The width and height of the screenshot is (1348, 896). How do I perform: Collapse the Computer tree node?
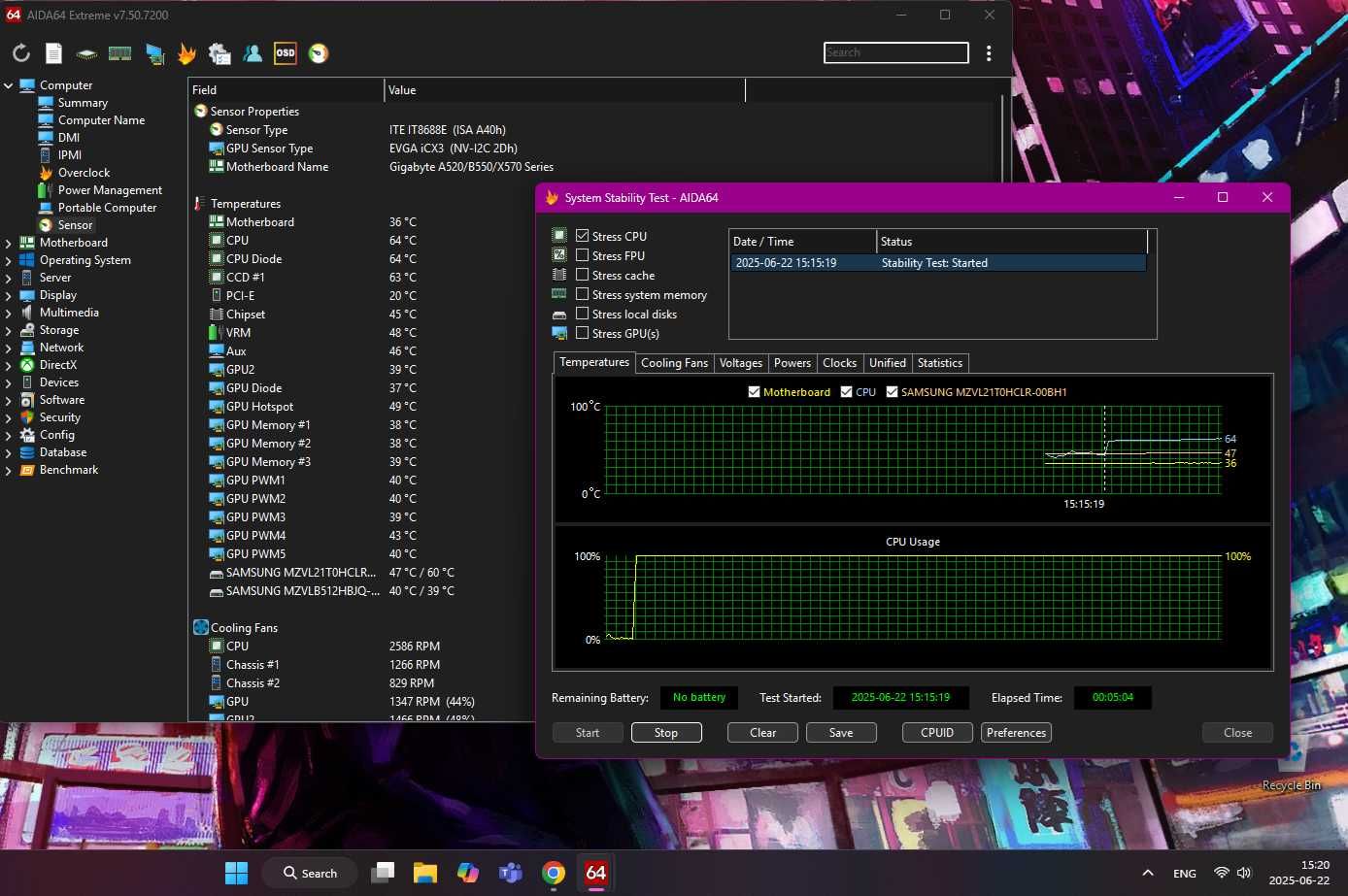[x=9, y=85]
